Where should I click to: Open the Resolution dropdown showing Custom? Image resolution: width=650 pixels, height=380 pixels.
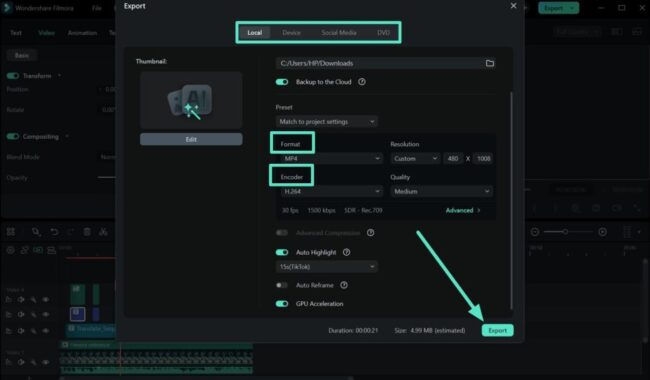[415, 159]
